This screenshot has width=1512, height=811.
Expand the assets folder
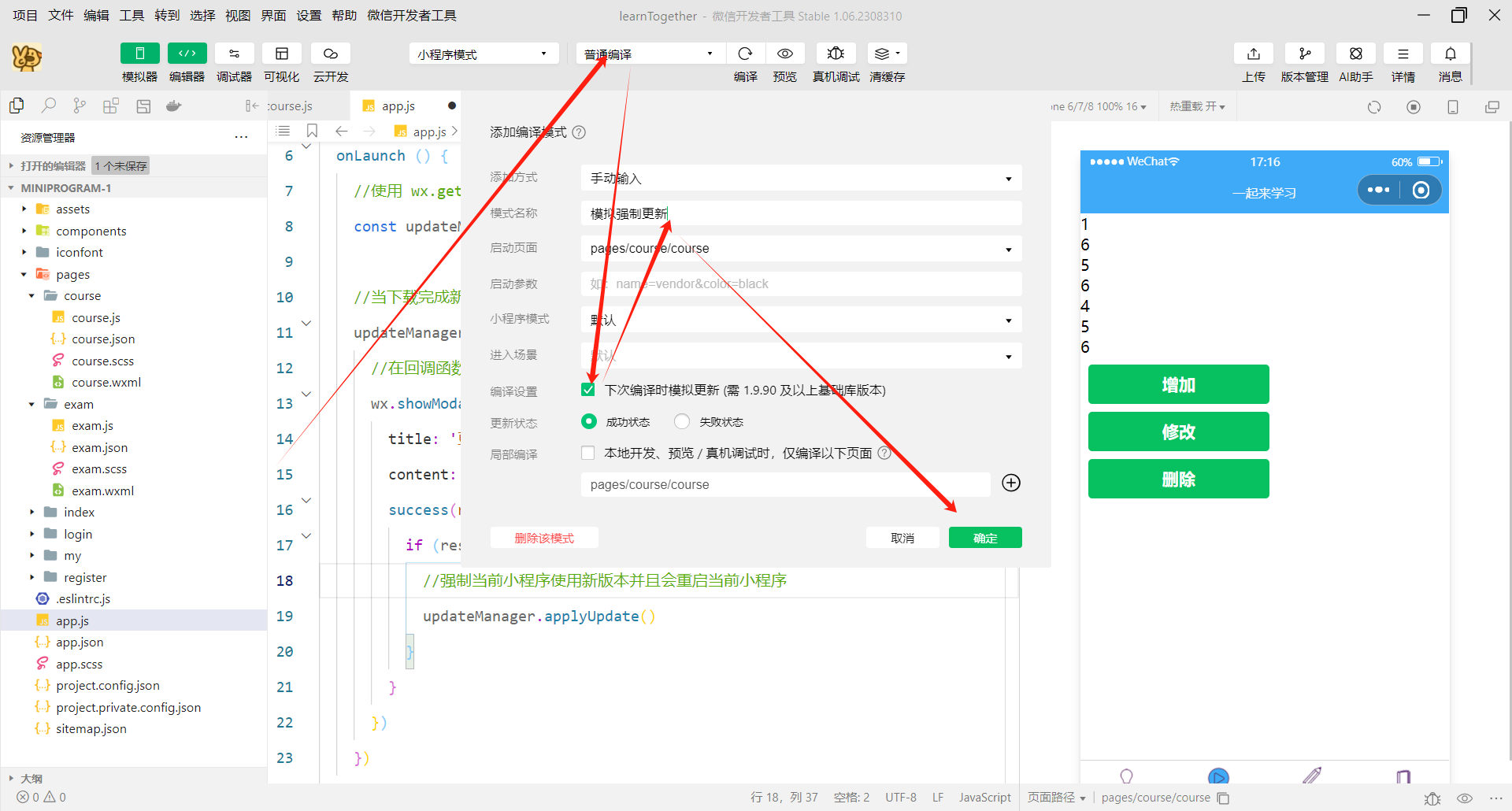coord(24,209)
